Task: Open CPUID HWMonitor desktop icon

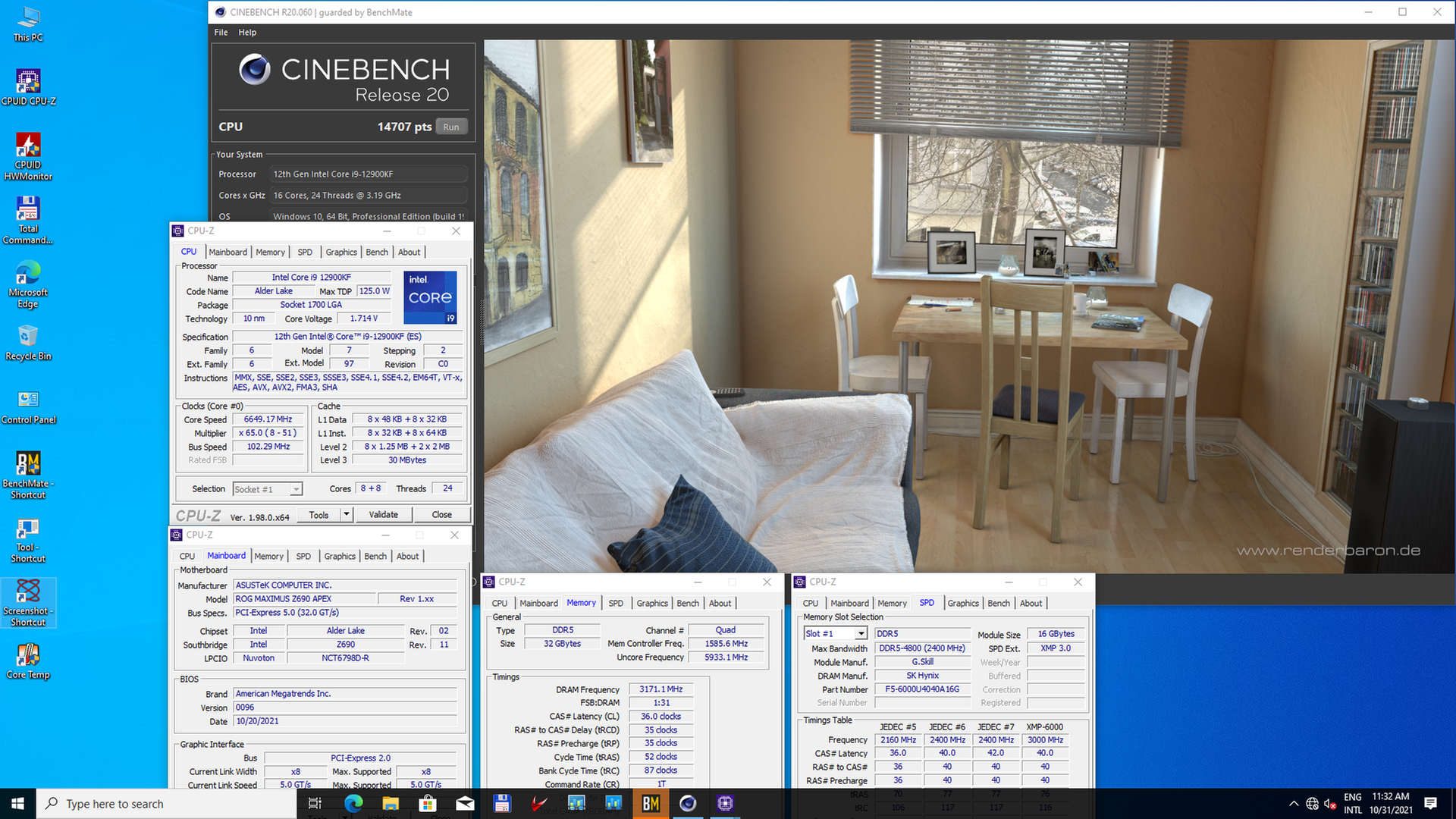Action: click(28, 157)
